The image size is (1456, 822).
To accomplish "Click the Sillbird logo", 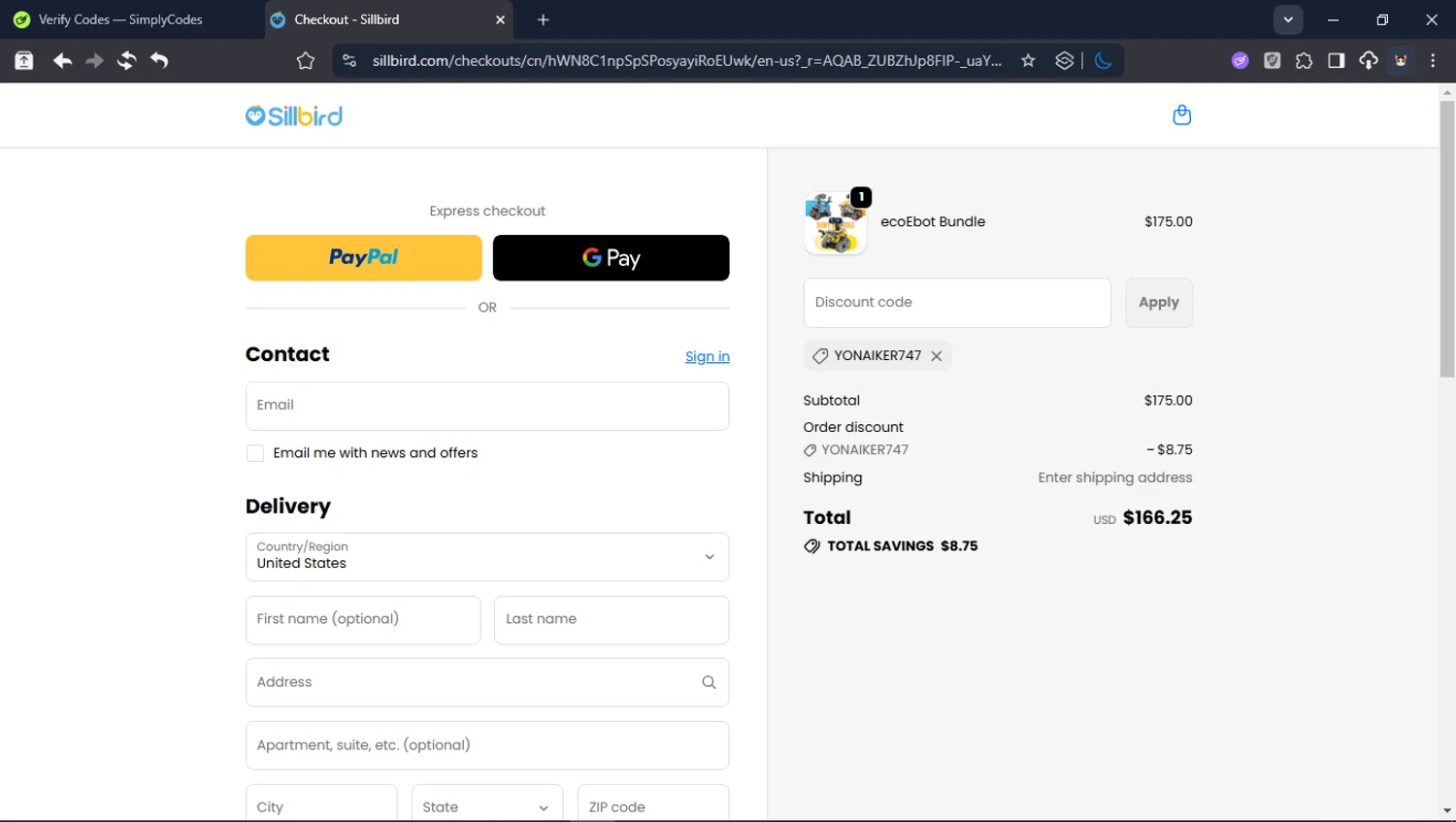I will [x=293, y=115].
